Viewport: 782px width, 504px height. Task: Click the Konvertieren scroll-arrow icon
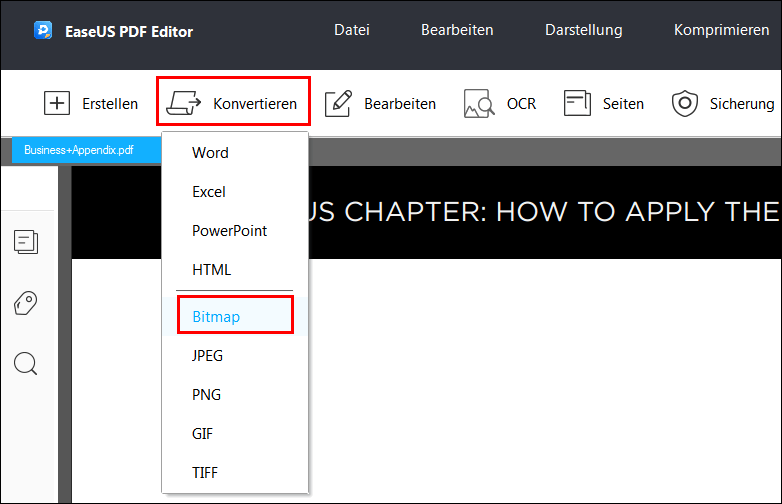point(184,103)
